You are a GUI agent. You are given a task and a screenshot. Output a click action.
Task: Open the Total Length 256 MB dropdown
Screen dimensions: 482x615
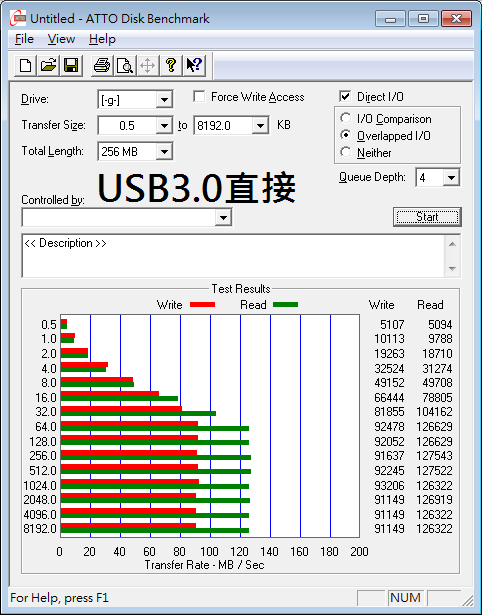coord(164,151)
